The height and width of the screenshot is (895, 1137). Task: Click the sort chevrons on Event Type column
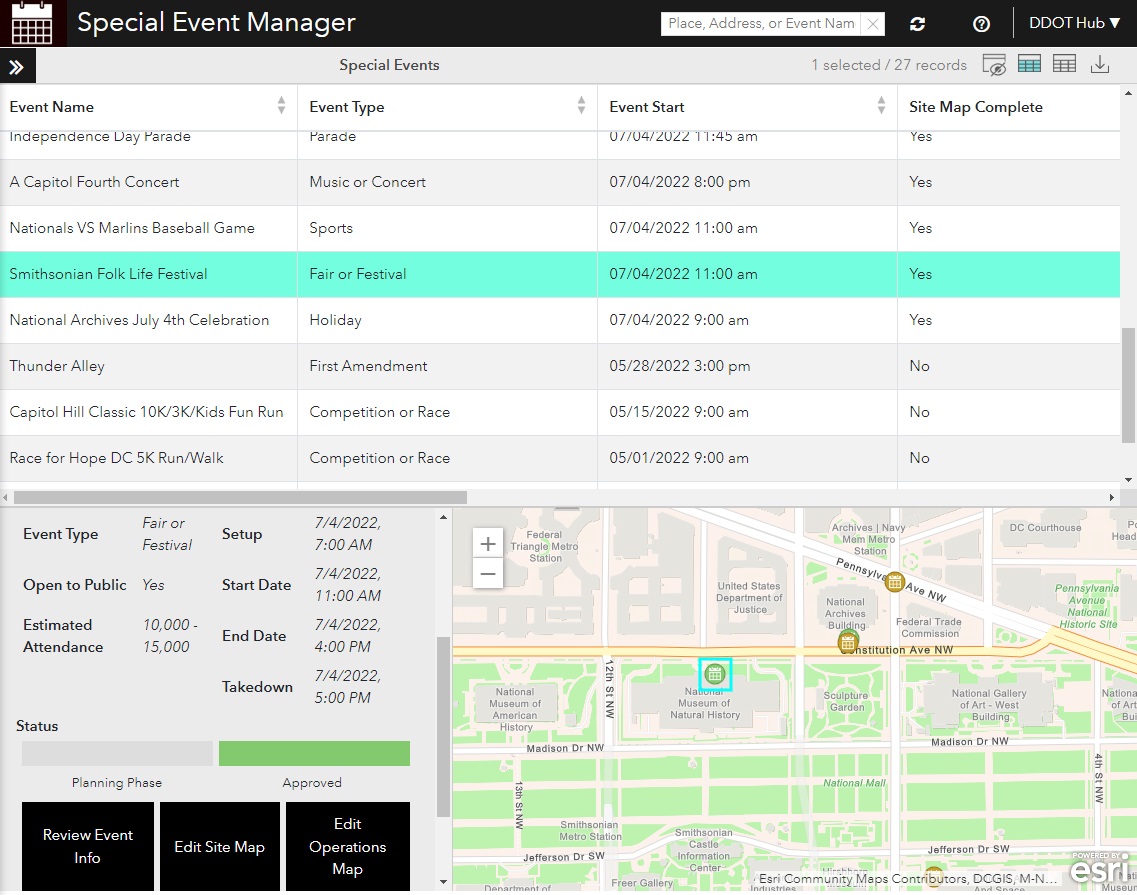pyautogui.click(x=581, y=106)
